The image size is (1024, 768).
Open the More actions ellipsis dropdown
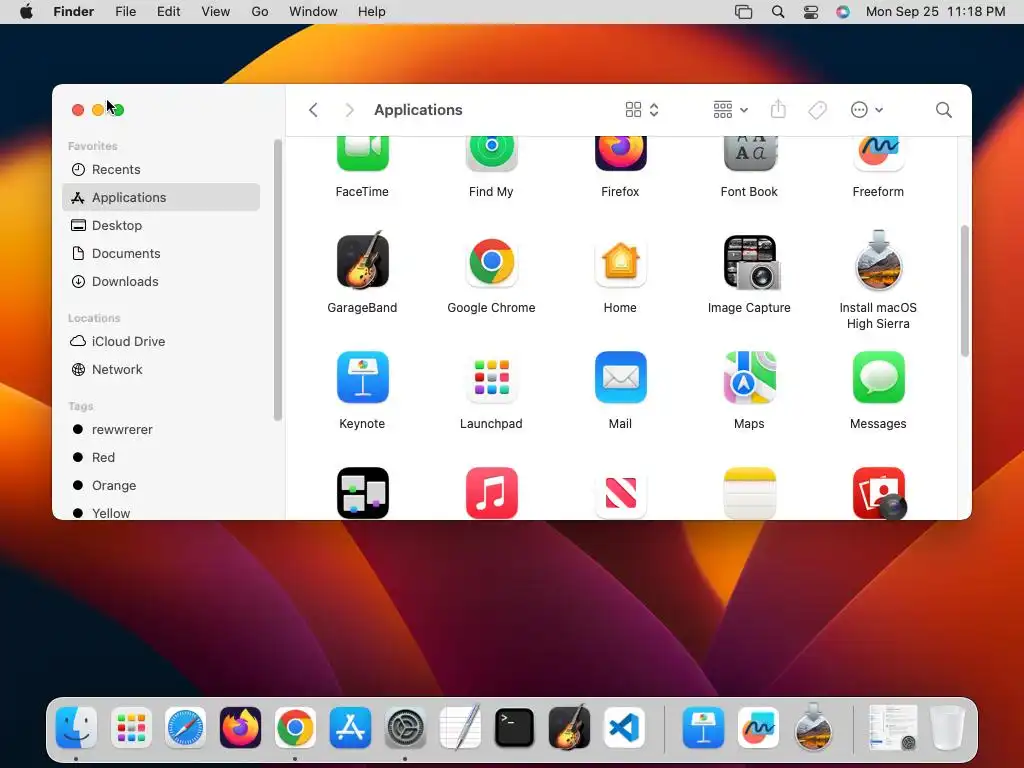point(867,110)
